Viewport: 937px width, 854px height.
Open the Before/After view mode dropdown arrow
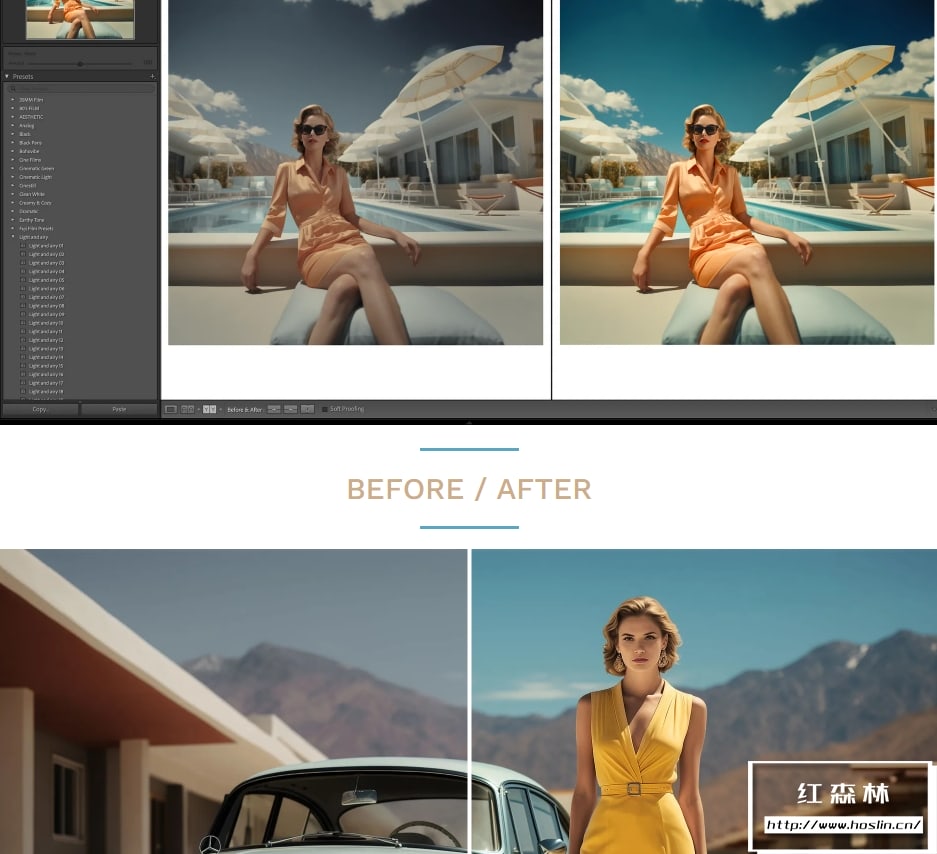[221, 409]
